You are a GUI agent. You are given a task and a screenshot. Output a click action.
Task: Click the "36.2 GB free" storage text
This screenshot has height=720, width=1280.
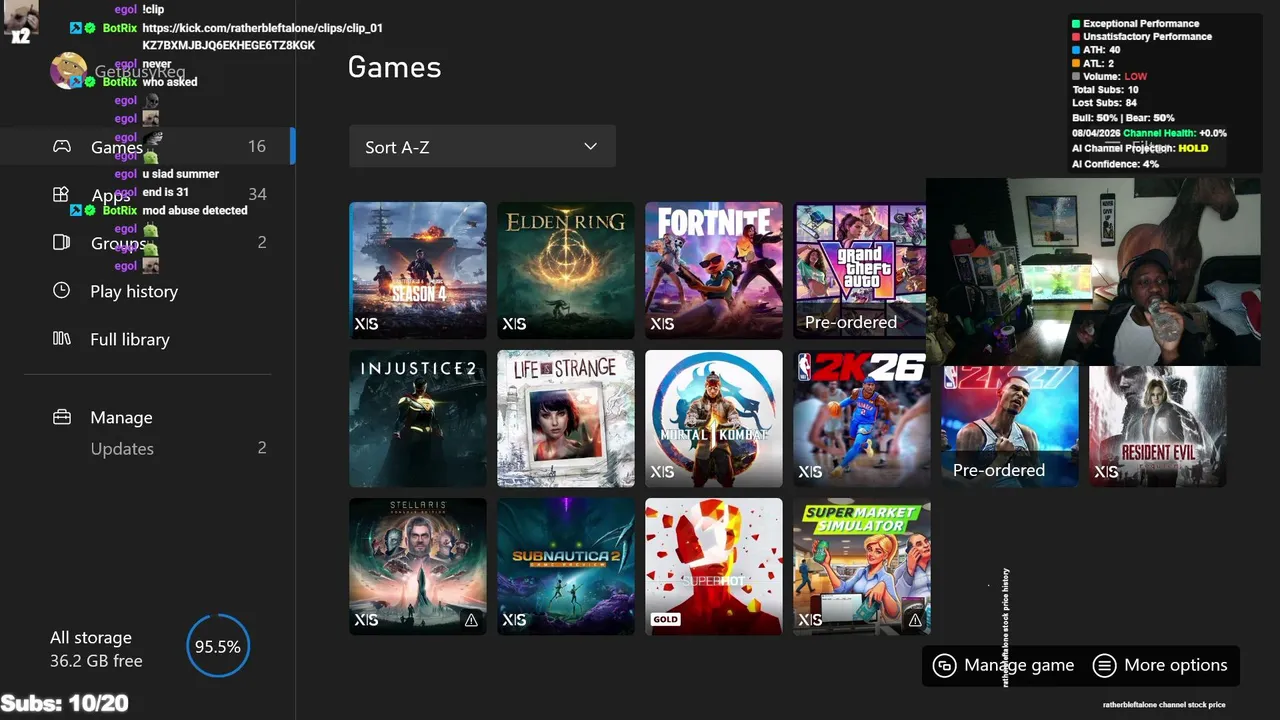[96, 661]
